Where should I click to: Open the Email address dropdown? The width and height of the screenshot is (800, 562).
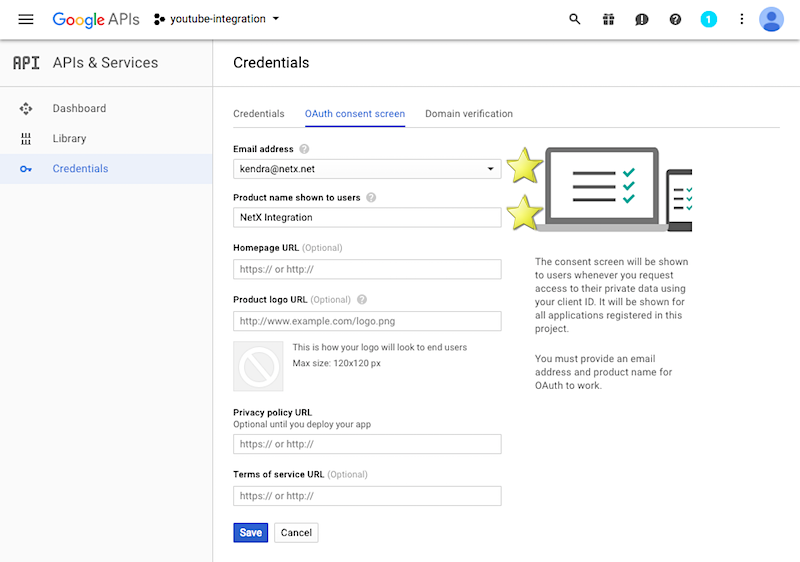tap(367, 169)
